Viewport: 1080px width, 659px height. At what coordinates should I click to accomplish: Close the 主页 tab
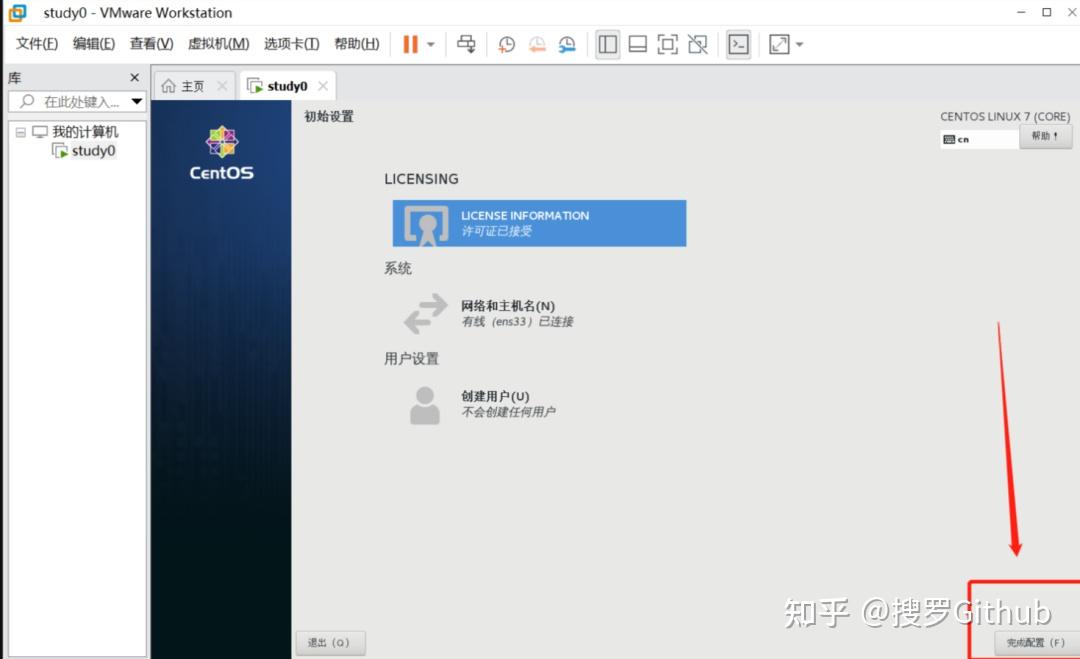[x=222, y=86]
